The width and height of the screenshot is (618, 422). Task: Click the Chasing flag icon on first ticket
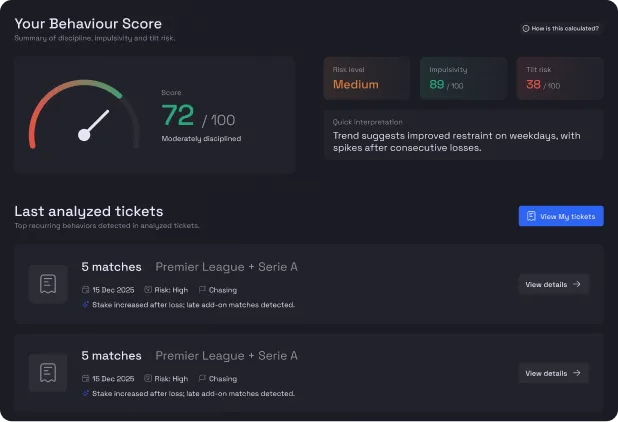(201, 290)
